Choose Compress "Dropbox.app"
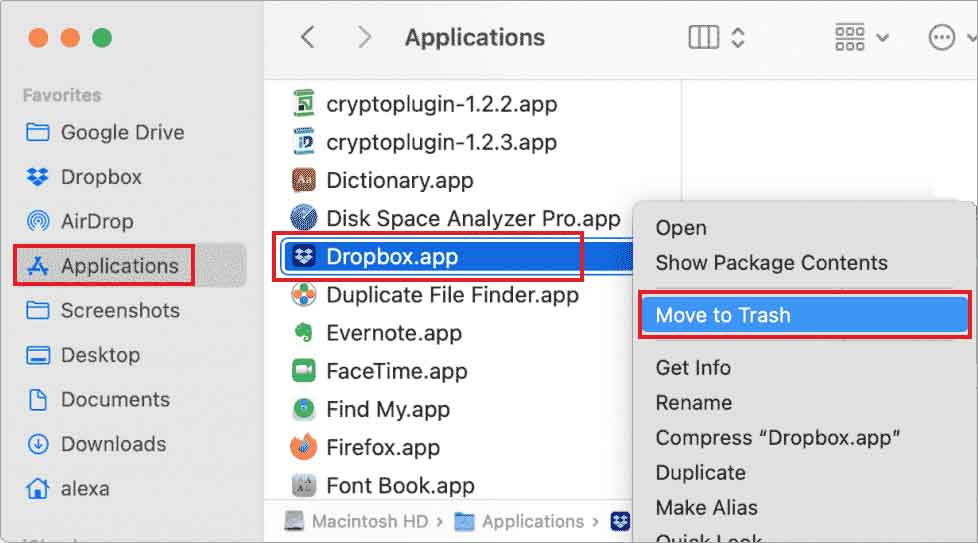 point(778,438)
